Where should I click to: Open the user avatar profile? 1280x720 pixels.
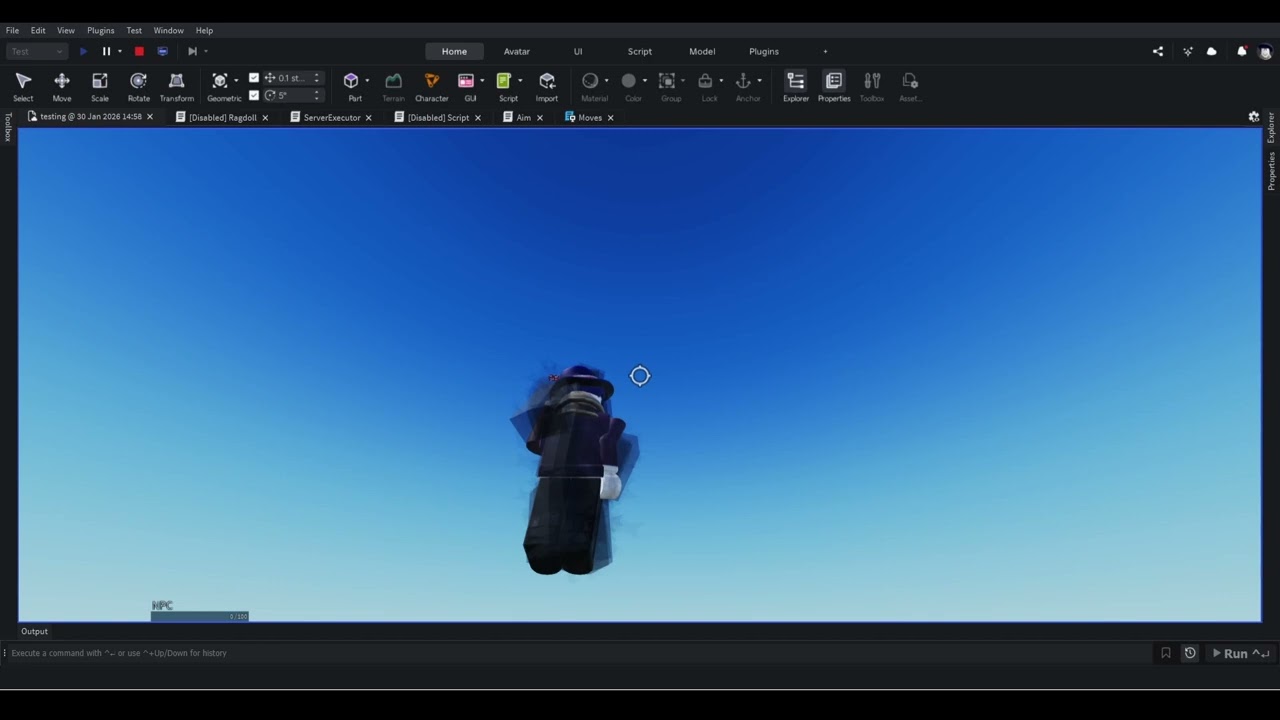(1265, 52)
